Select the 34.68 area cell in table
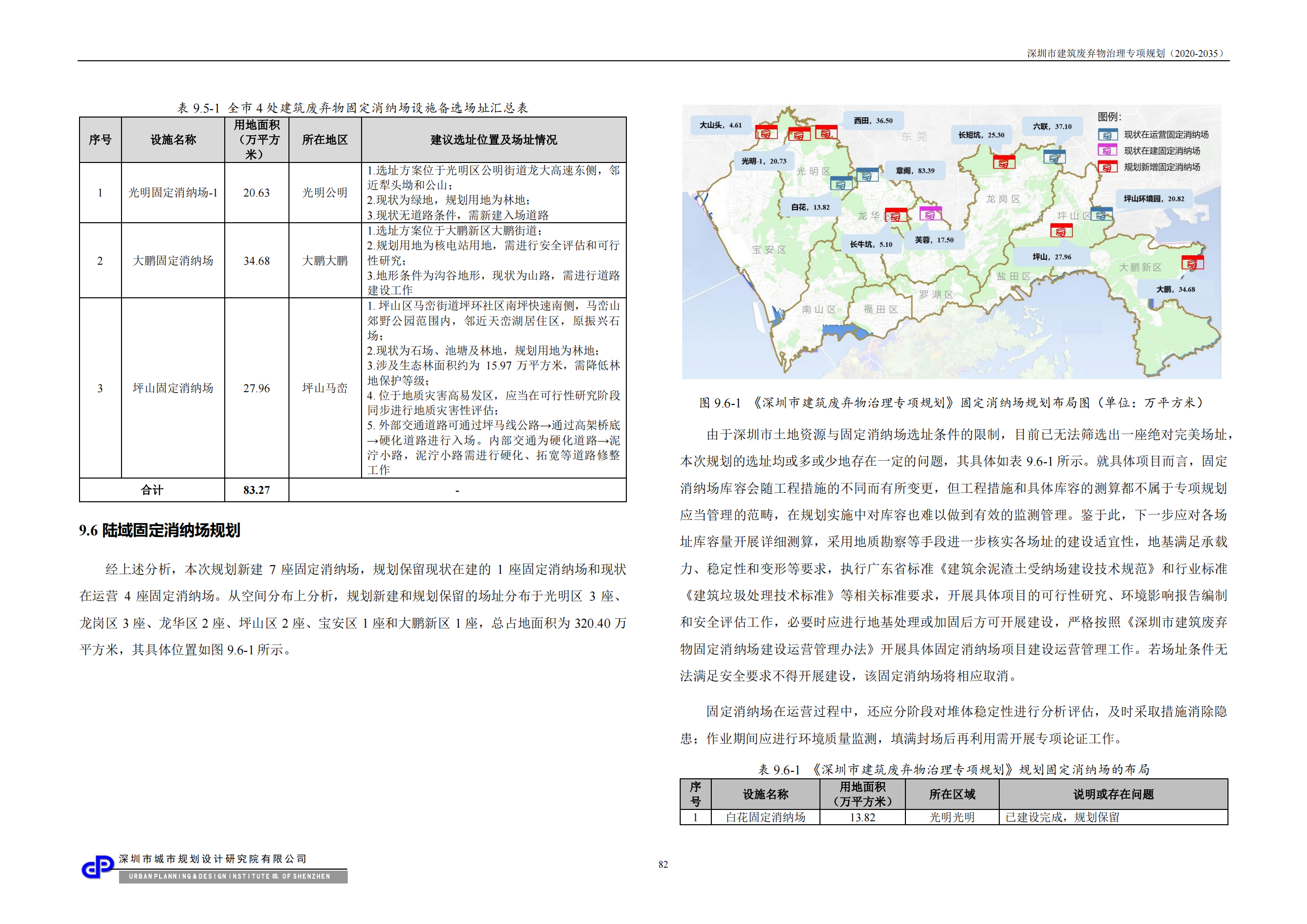This screenshot has width=1307, height=924. [257, 261]
